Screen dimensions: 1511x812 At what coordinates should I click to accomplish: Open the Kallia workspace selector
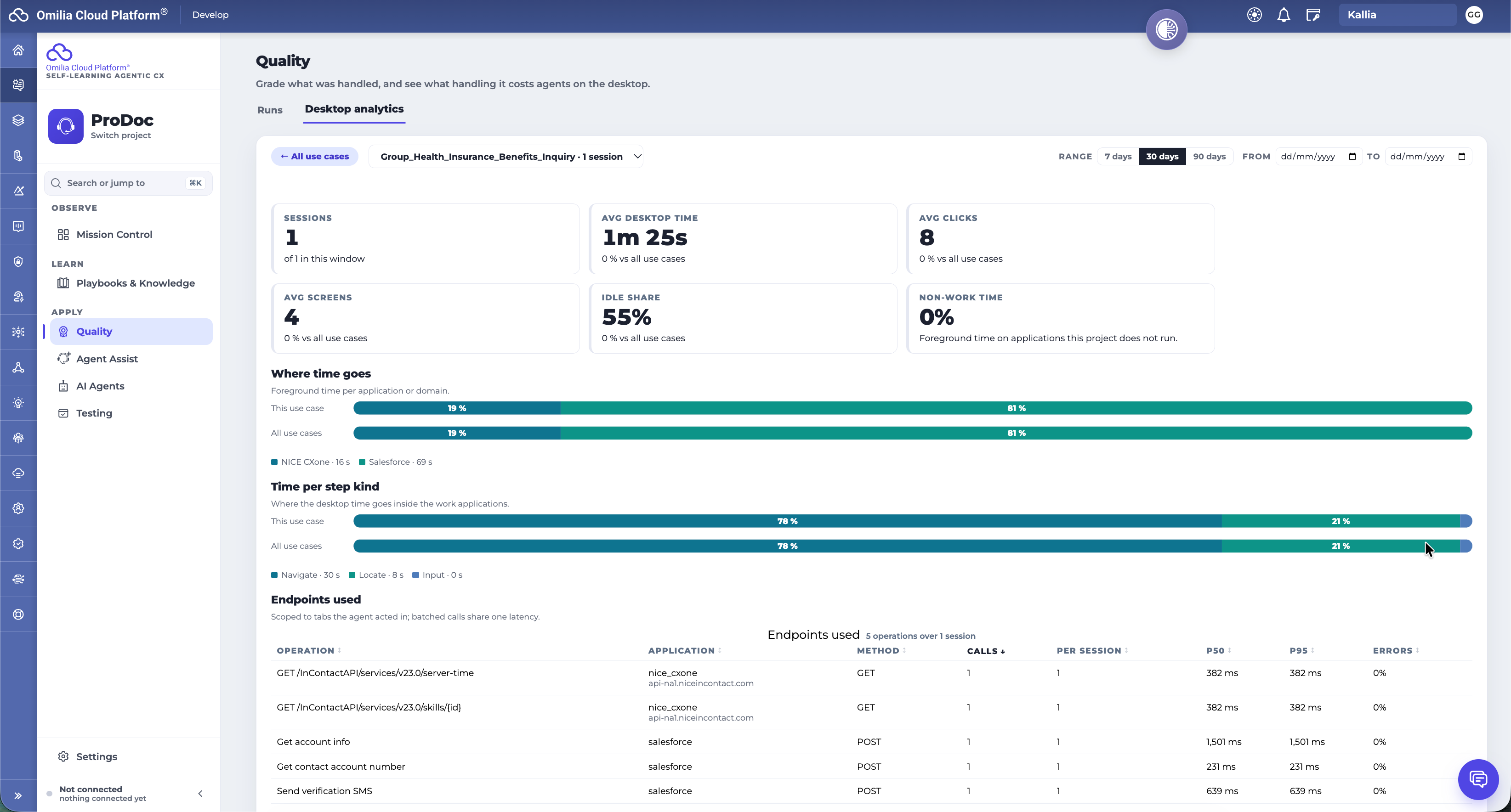tap(1397, 15)
